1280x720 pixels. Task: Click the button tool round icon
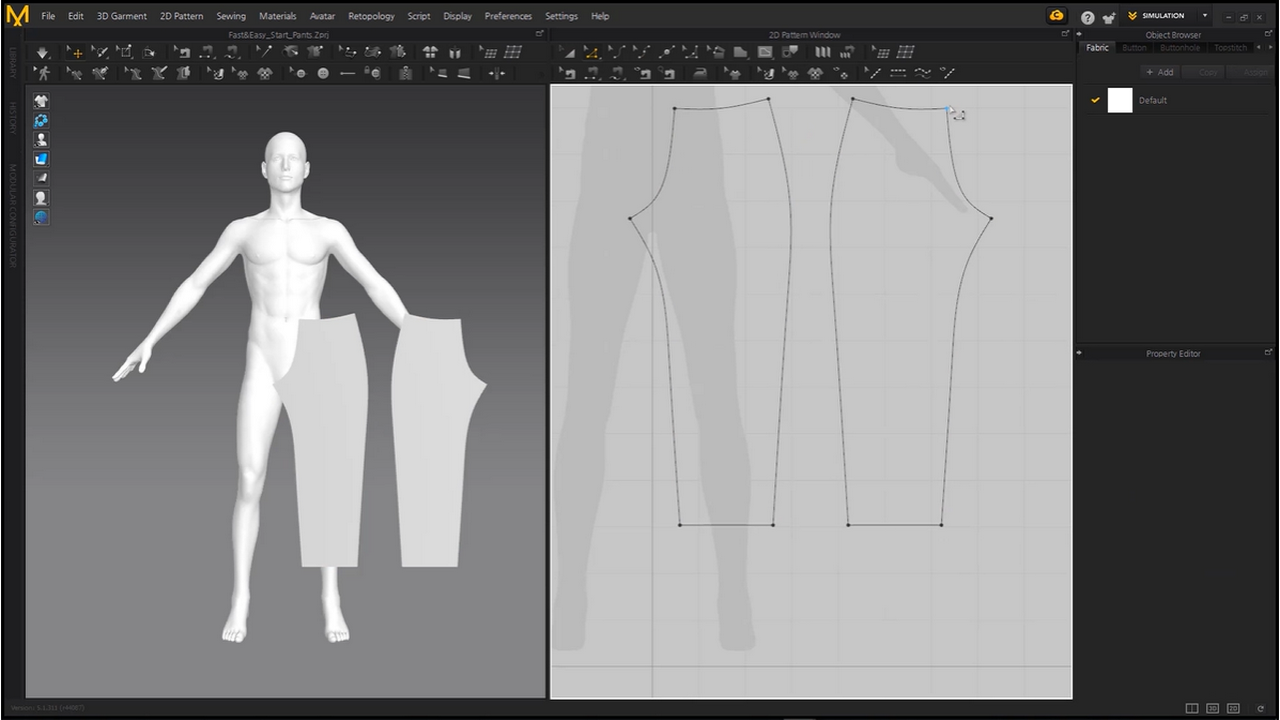click(323, 73)
